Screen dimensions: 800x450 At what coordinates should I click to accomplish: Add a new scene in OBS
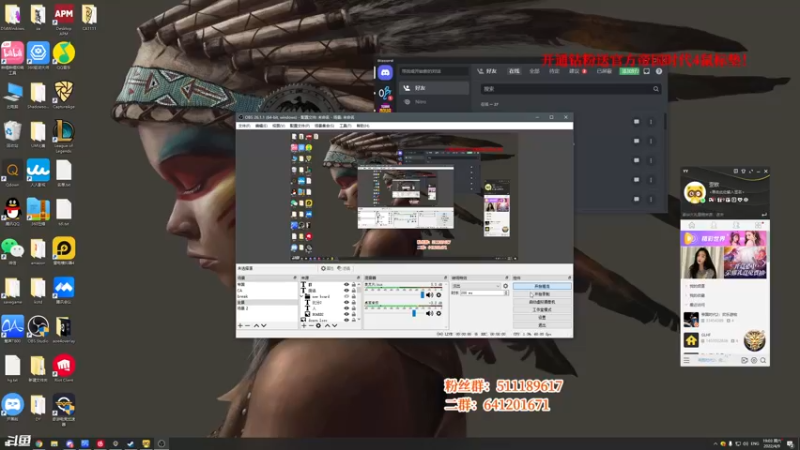pos(240,326)
